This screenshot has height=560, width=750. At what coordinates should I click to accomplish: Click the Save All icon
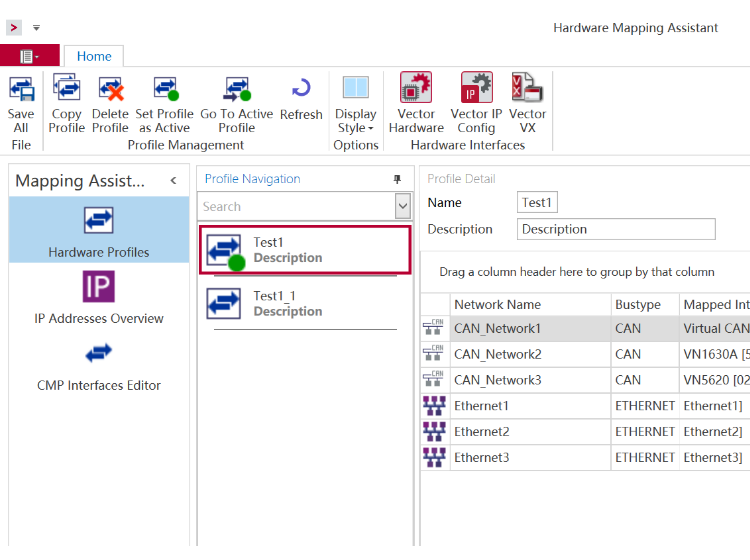point(22,89)
